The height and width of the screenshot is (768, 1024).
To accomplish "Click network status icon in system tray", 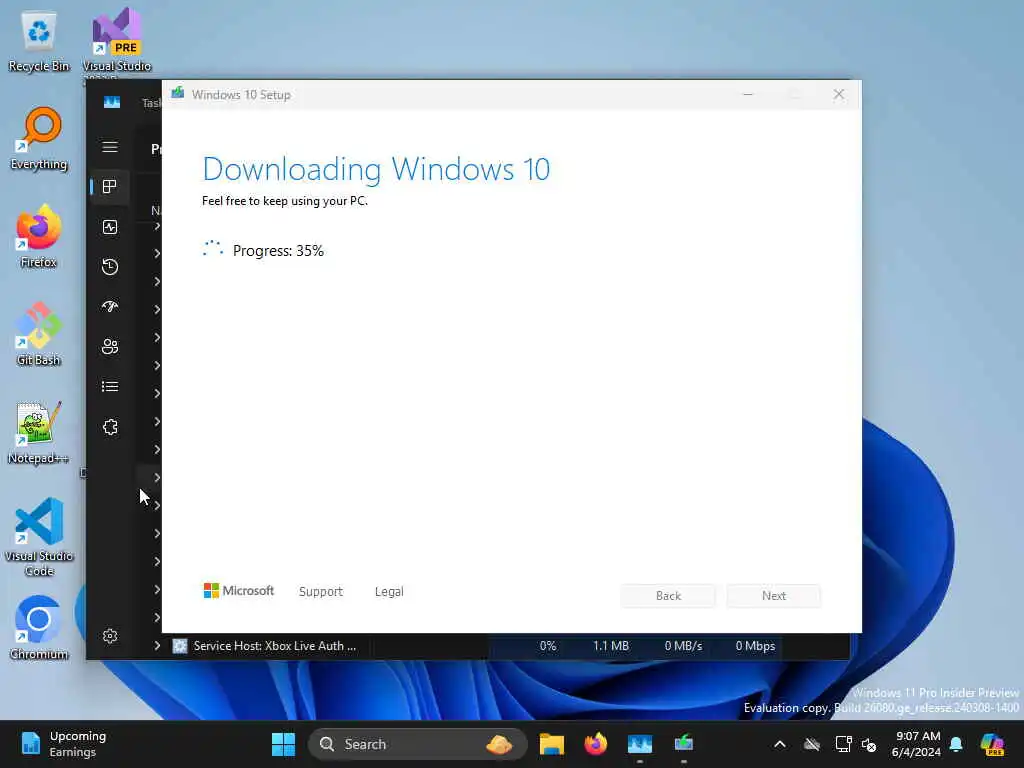I will [843, 744].
